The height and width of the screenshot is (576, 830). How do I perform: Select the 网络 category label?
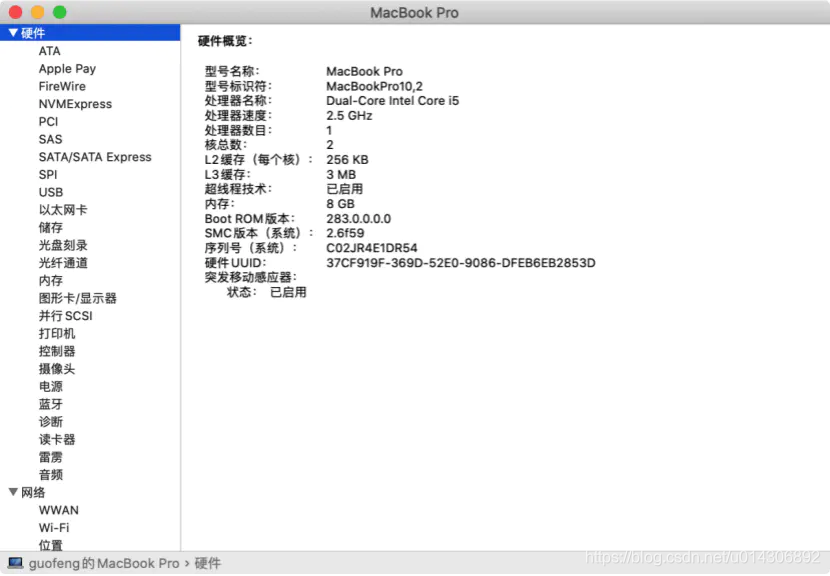point(33,492)
